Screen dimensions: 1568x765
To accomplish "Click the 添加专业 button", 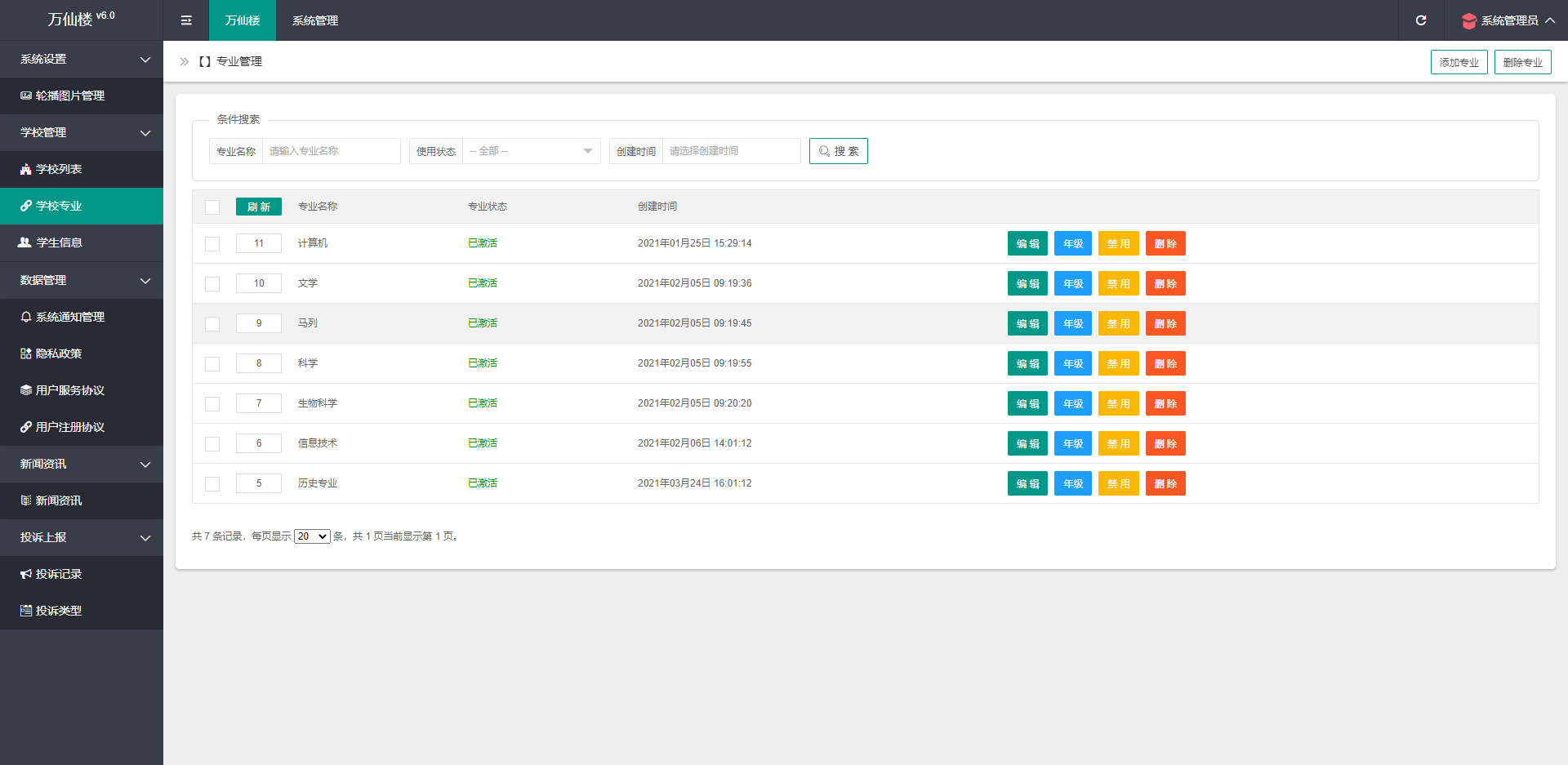I will pyautogui.click(x=1459, y=62).
